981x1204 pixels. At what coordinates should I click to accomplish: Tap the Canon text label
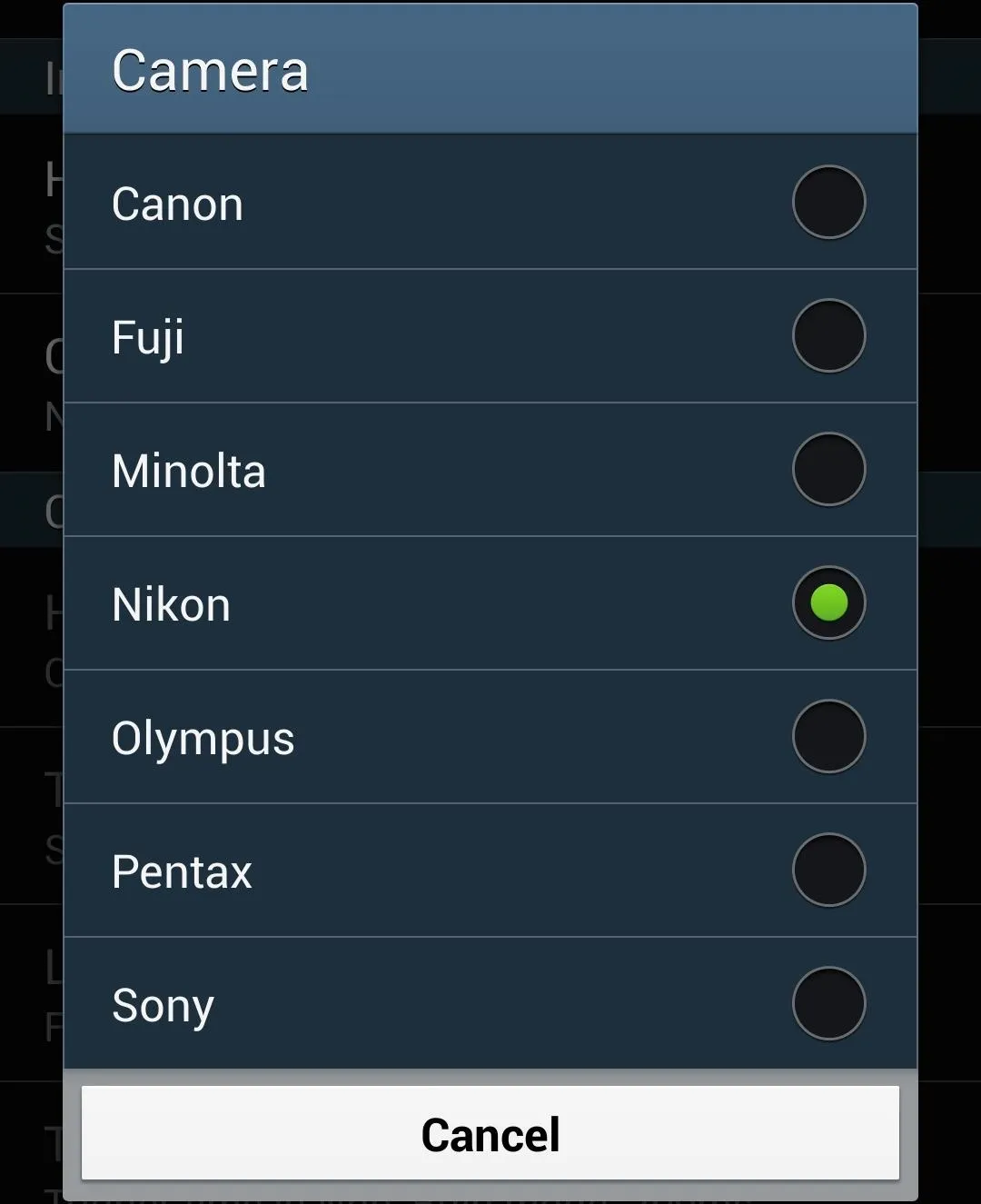click(177, 204)
